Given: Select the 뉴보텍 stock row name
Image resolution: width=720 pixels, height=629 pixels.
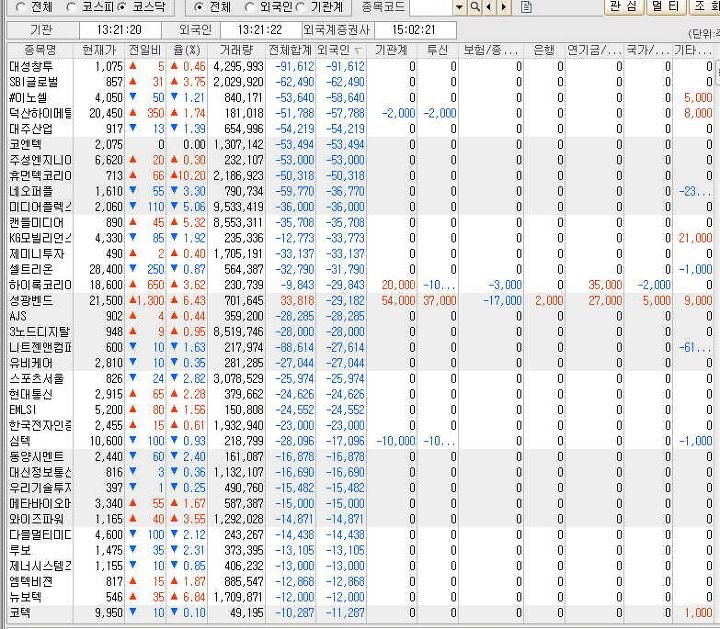Looking at the screenshot, I should point(25,597).
